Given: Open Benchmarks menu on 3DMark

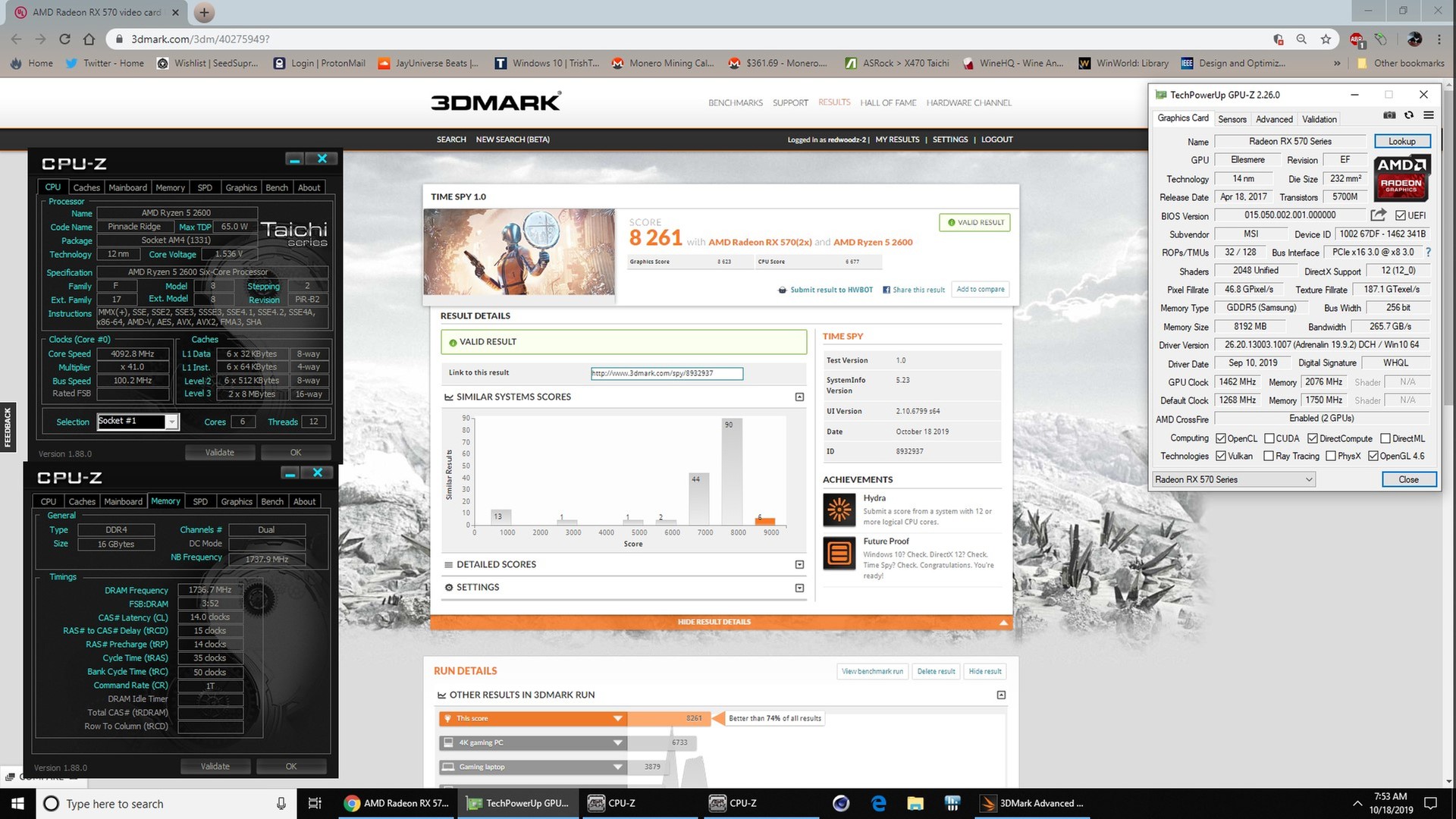Looking at the screenshot, I should (x=736, y=102).
